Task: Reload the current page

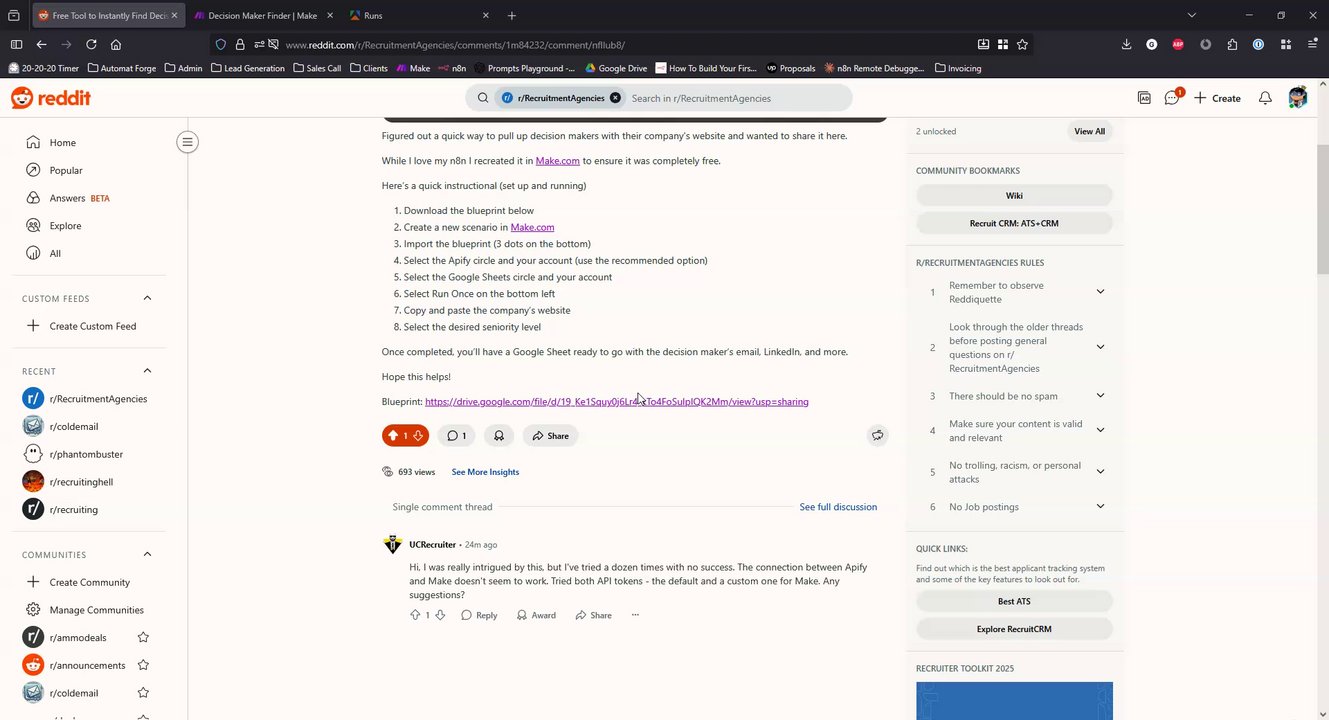Action: pyautogui.click(x=91, y=44)
